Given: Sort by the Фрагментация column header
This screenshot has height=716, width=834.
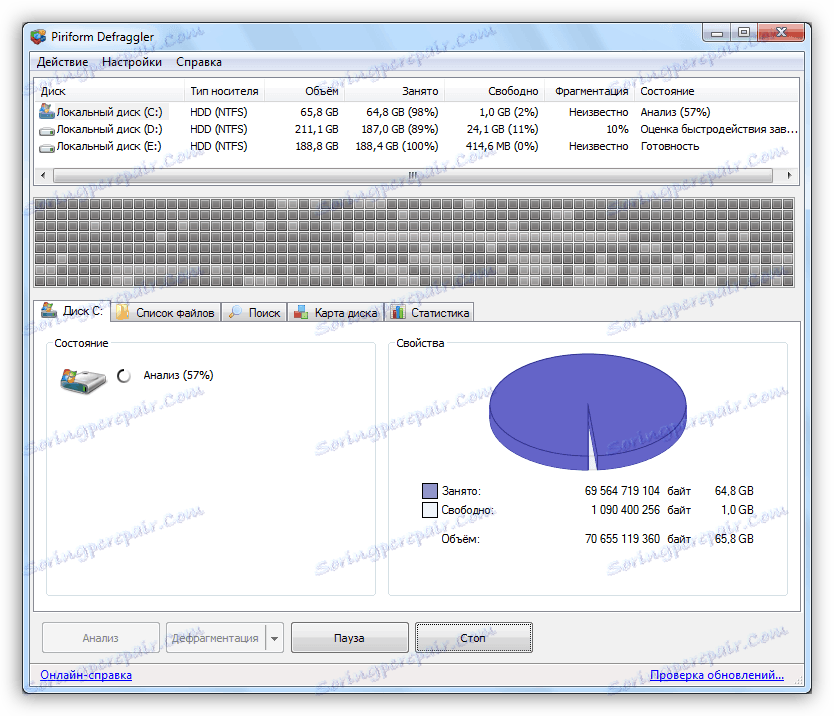Looking at the screenshot, I should [589, 91].
